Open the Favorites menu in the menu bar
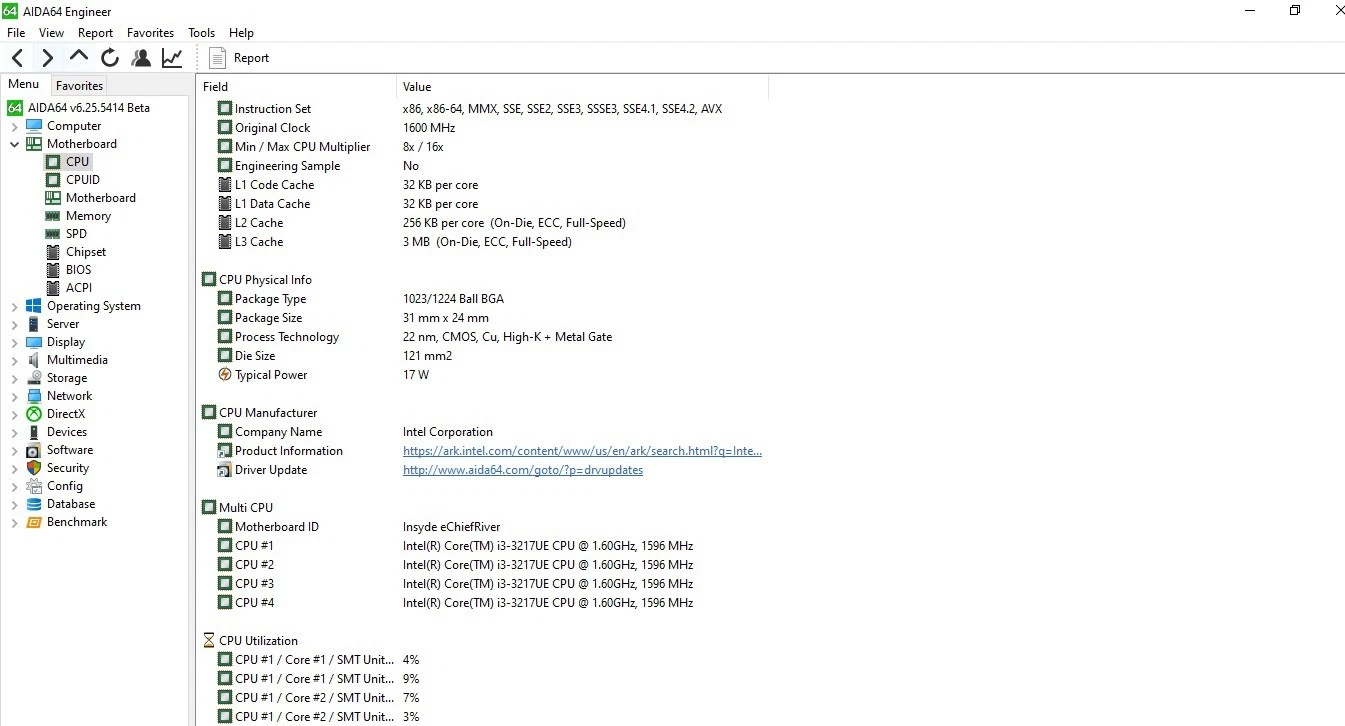 tap(150, 33)
